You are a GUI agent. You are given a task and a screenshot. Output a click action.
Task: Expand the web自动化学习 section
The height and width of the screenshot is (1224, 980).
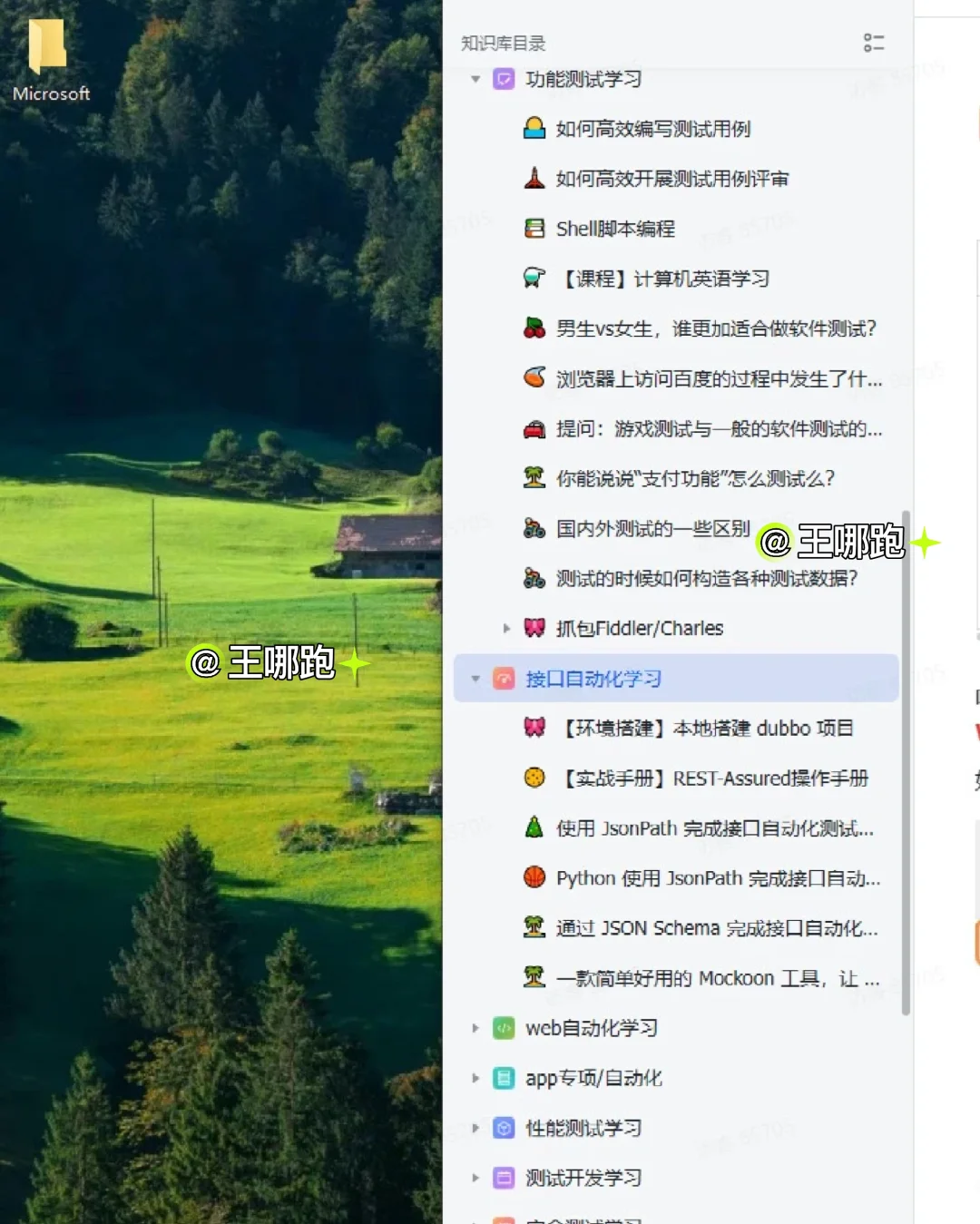[476, 1028]
